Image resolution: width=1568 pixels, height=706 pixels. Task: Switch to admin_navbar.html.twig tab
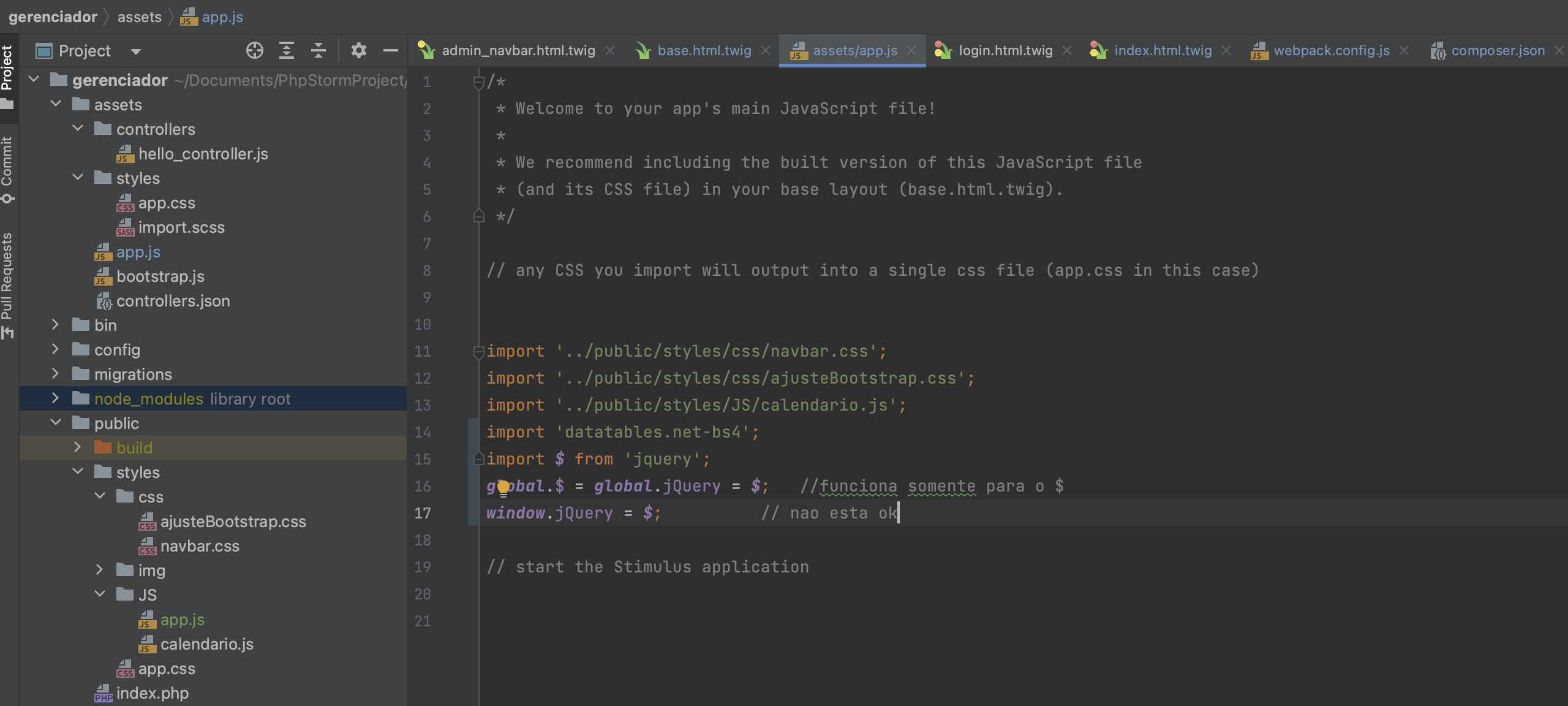[x=518, y=50]
